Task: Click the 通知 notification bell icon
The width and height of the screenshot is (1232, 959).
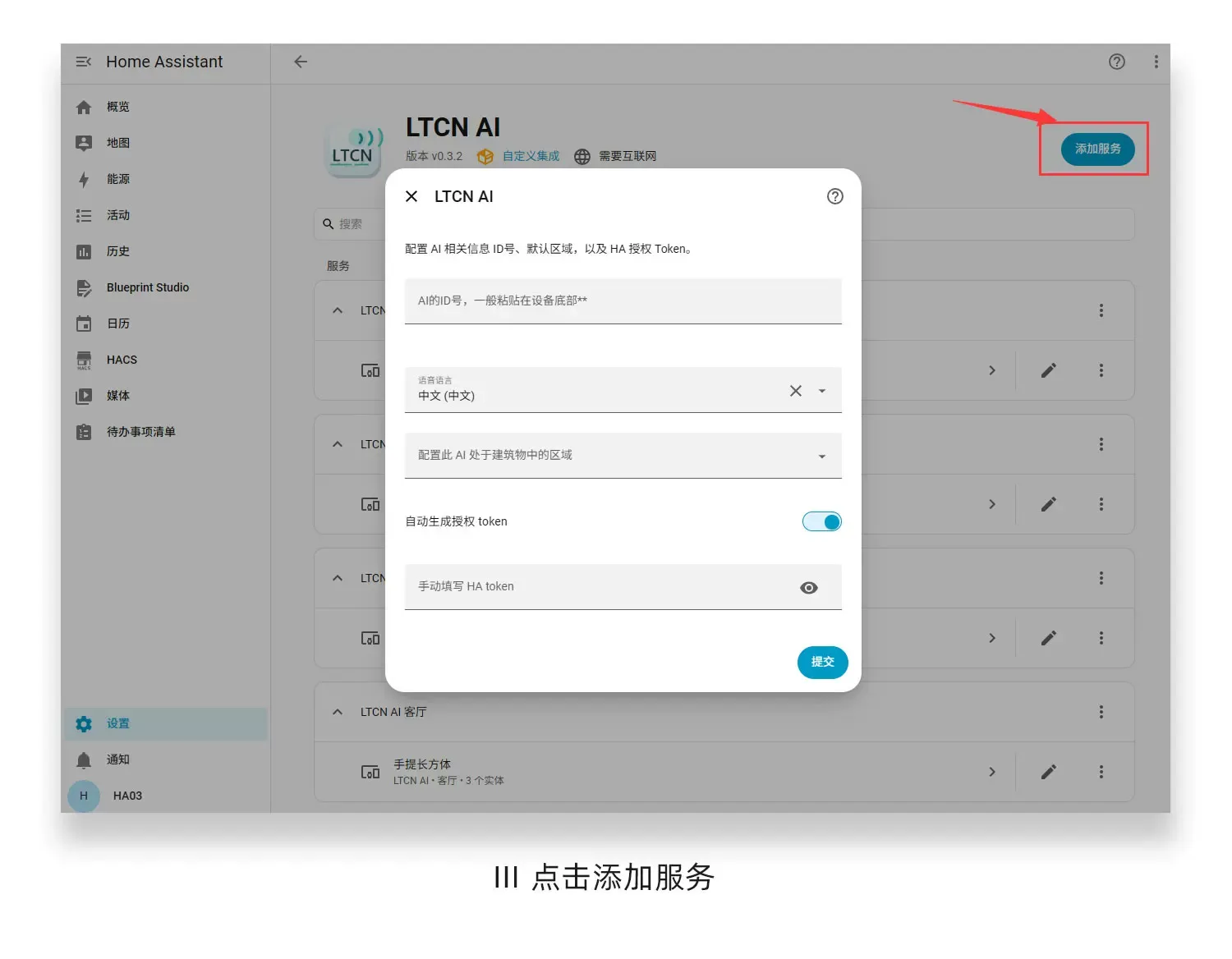Action: 84,759
